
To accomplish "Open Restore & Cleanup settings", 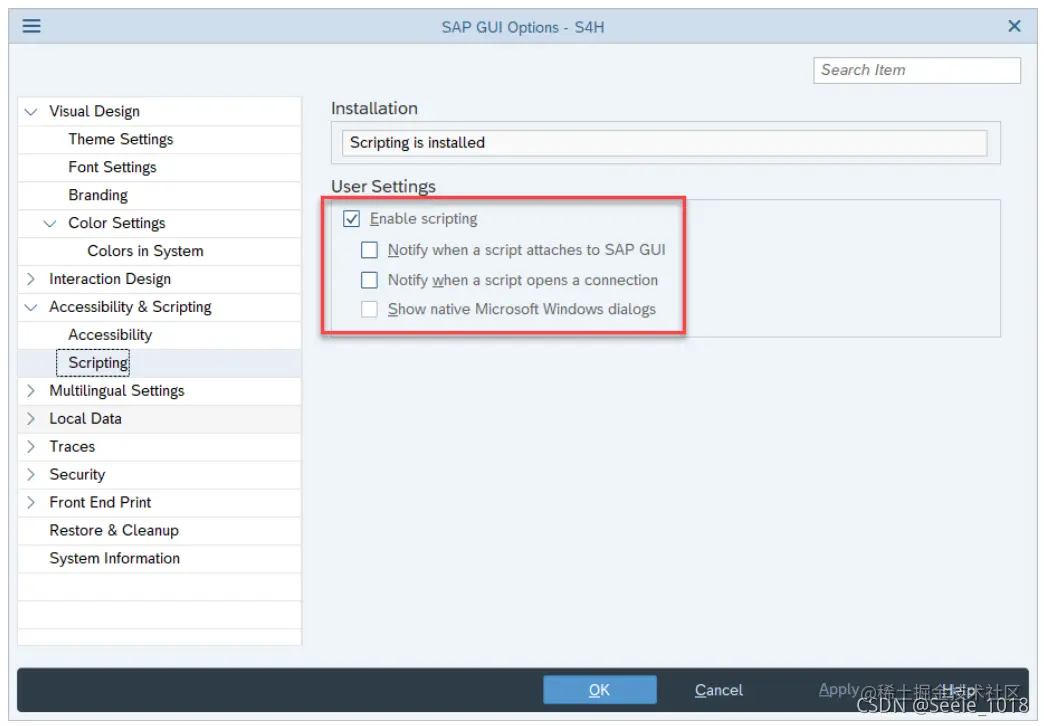I will coord(114,531).
